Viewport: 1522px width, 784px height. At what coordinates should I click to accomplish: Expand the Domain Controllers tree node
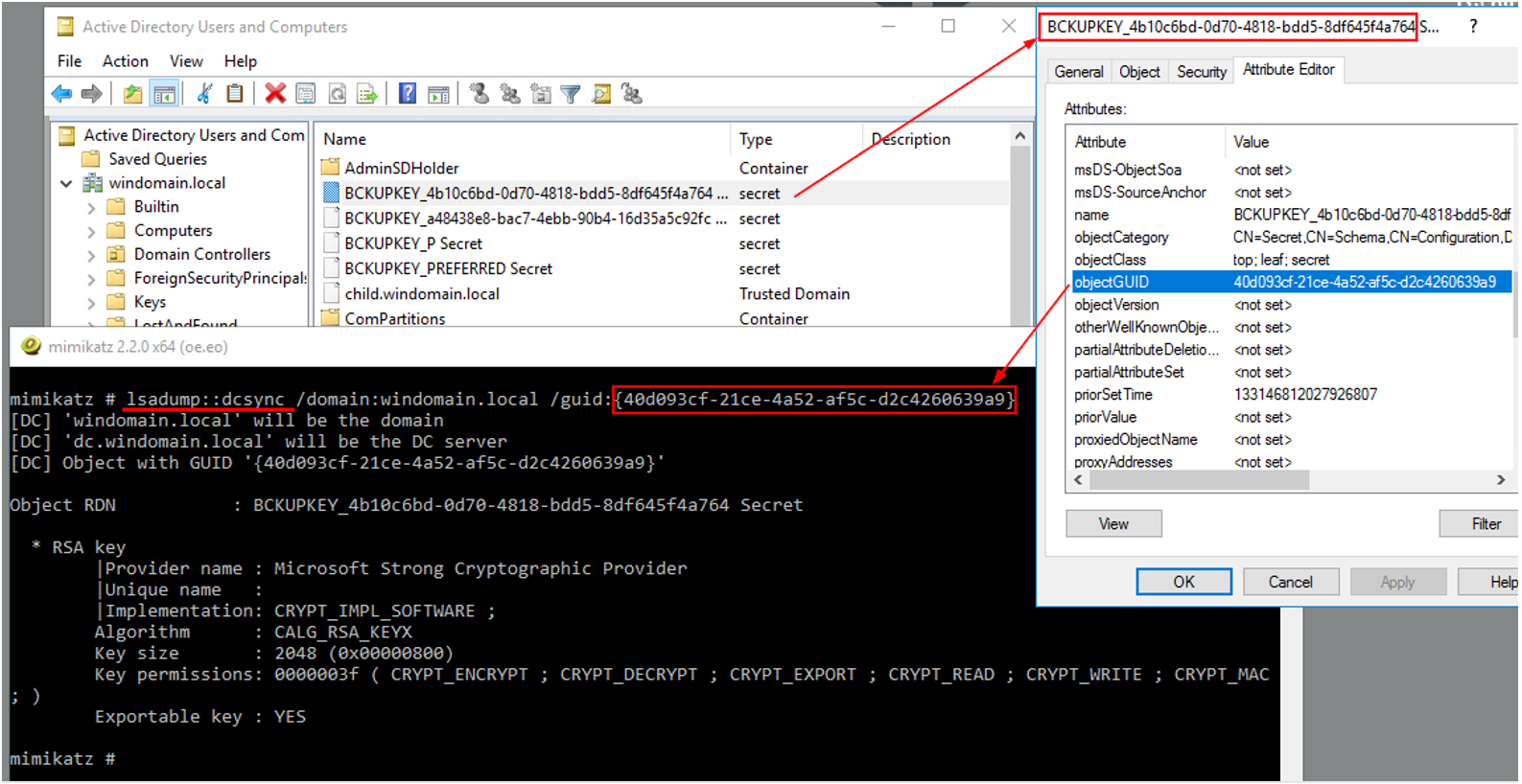(x=91, y=255)
